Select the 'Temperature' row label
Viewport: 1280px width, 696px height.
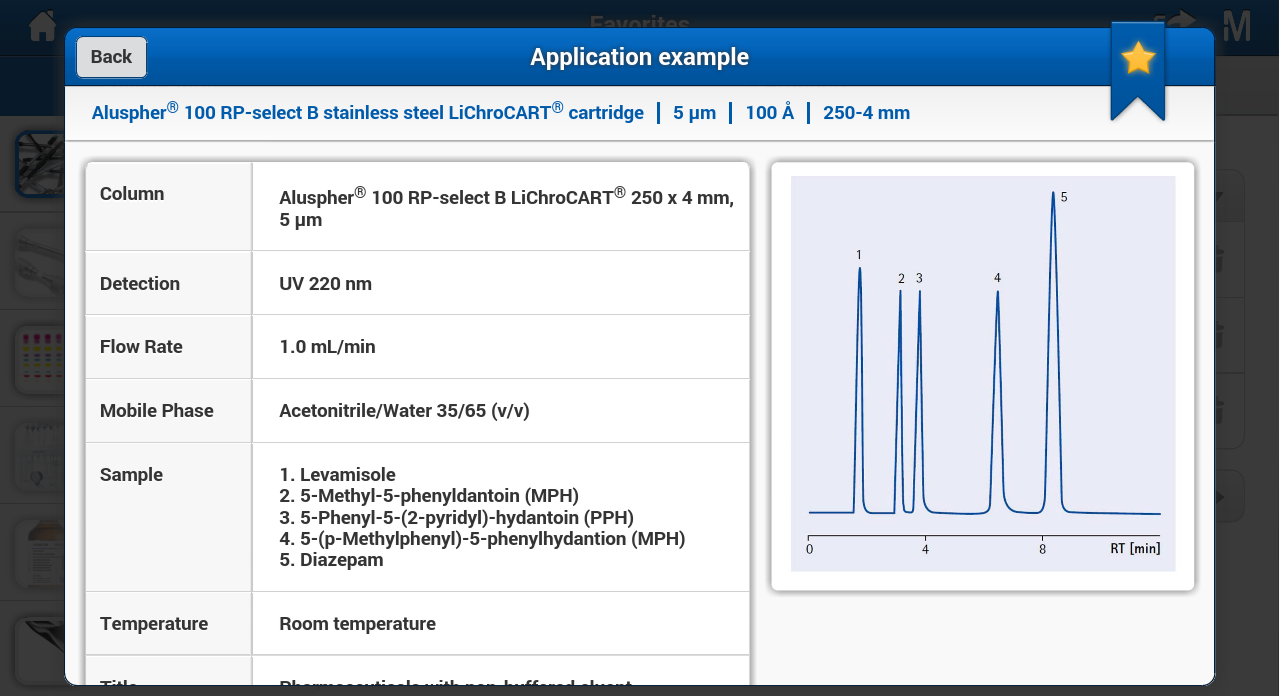coord(154,624)
